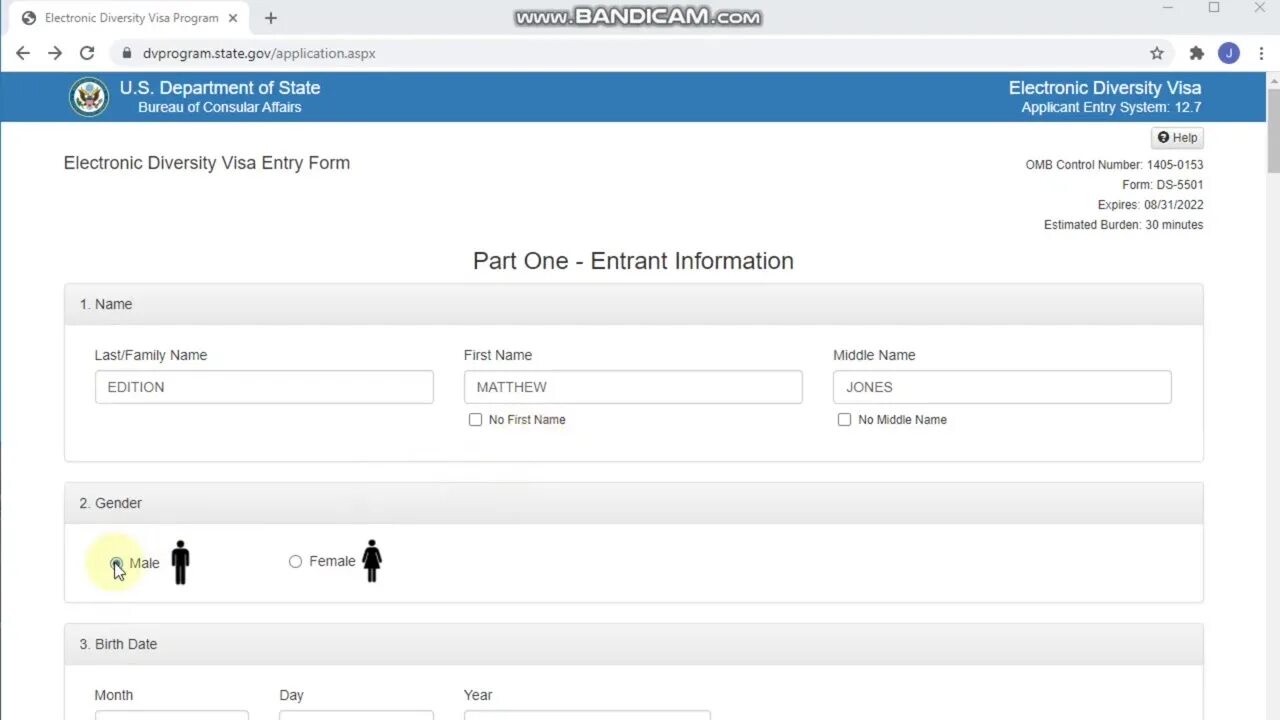Click the address bar URL
This screenshot has height=720, width=1280.
pos(259,53)
